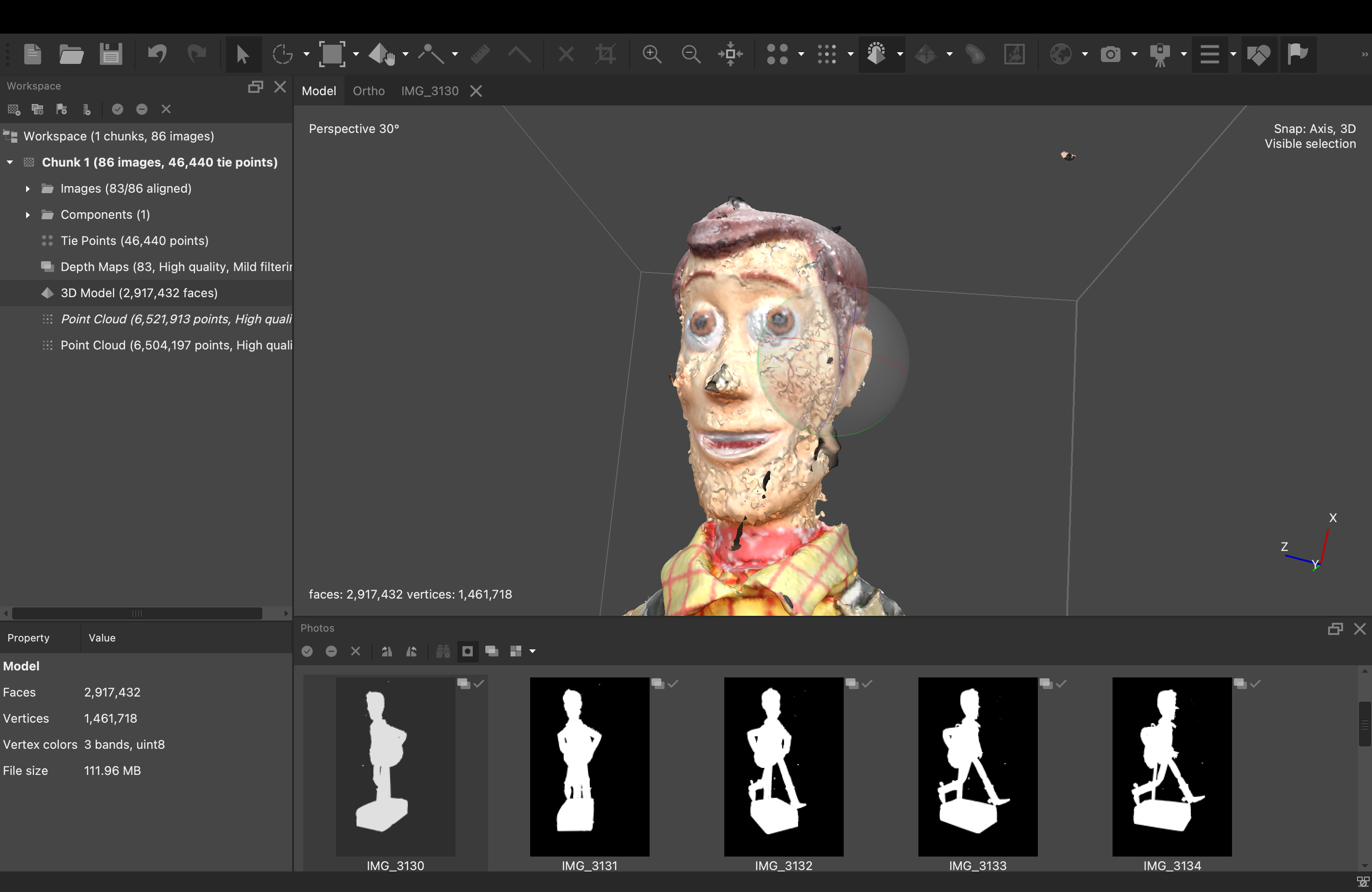This screenshot has width=1372, height=892.
Task: Click the flag show markers icon
Action: 1297,55
